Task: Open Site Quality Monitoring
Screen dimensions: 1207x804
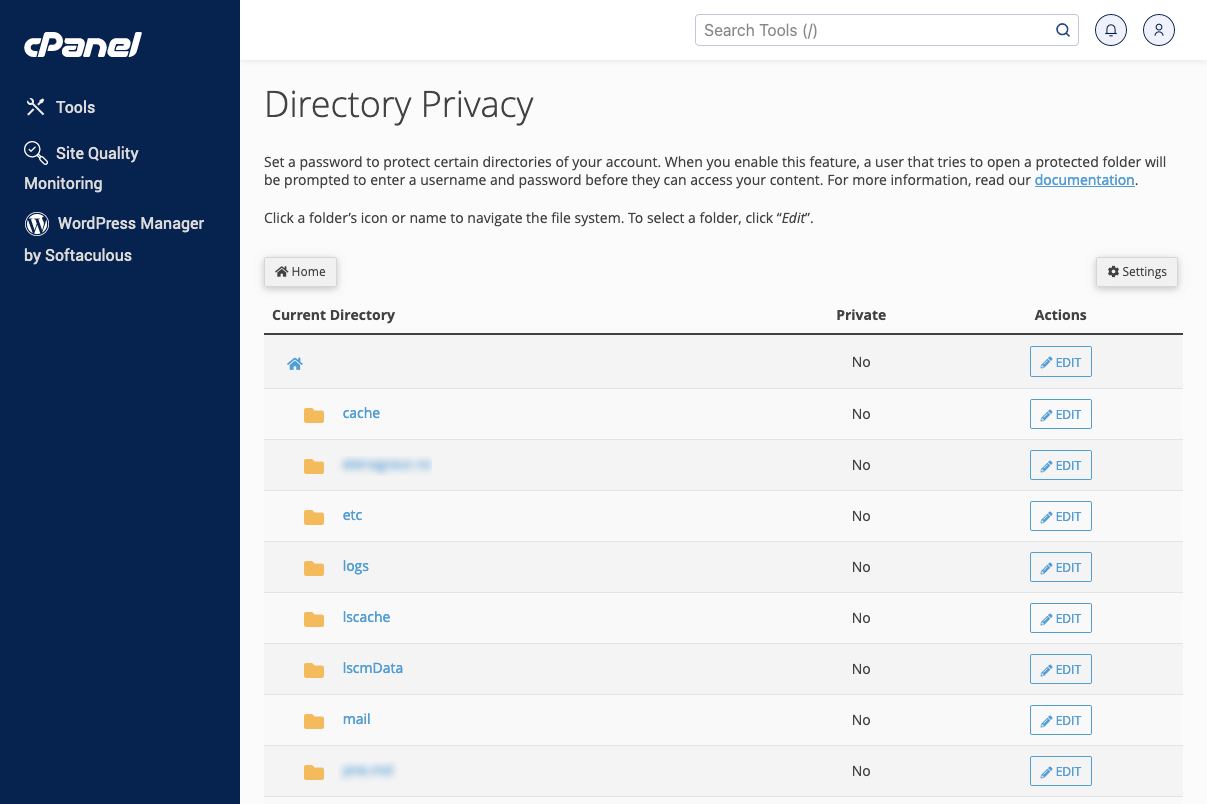Action: [81, 167]
